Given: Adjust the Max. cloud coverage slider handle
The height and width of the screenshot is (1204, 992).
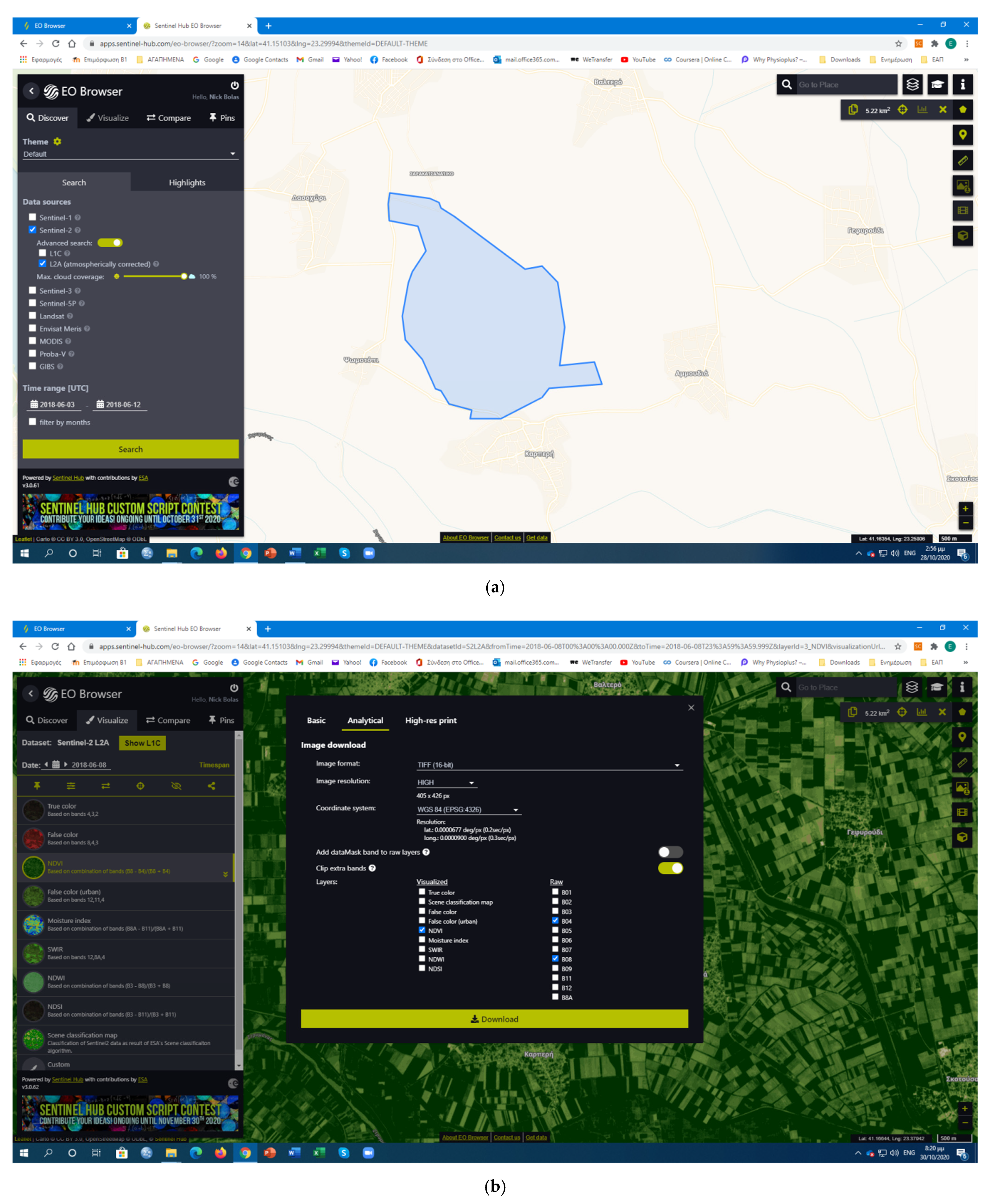Looking at the screenshot, I should click(184, 276).
